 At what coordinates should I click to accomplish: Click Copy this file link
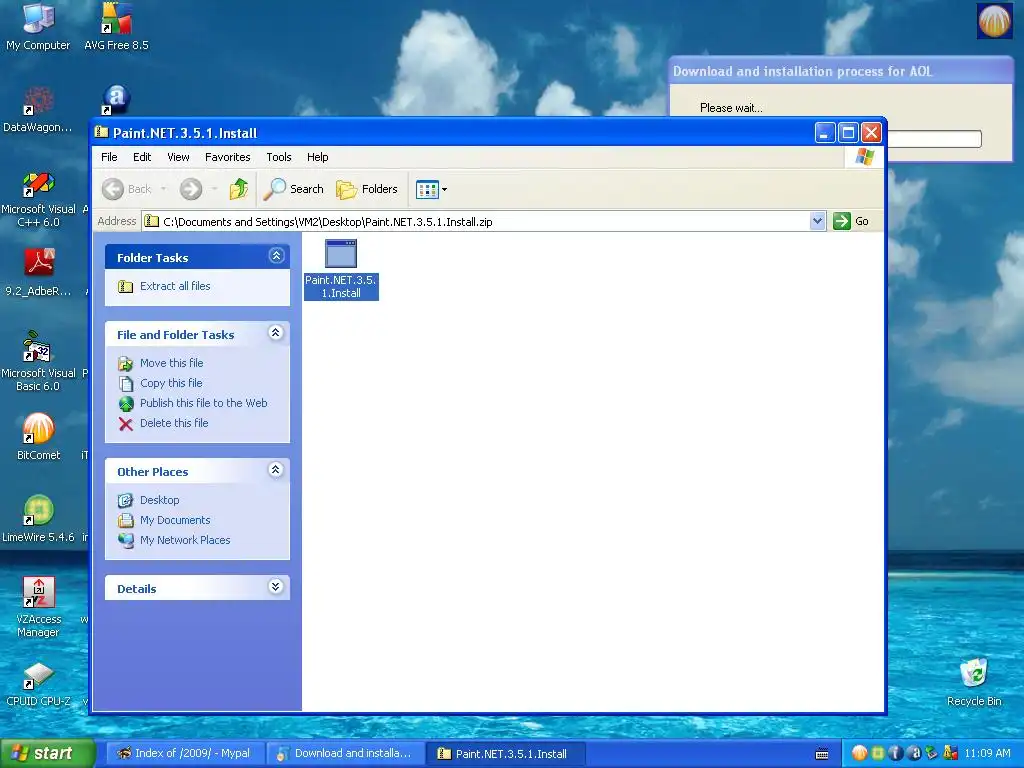171,383
